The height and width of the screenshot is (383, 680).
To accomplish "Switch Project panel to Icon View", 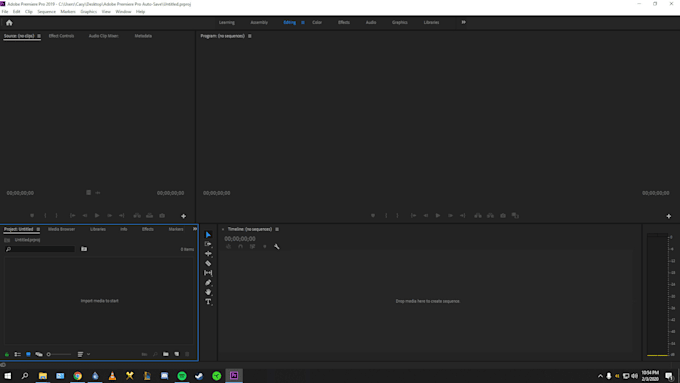I will tap(28, 354).
